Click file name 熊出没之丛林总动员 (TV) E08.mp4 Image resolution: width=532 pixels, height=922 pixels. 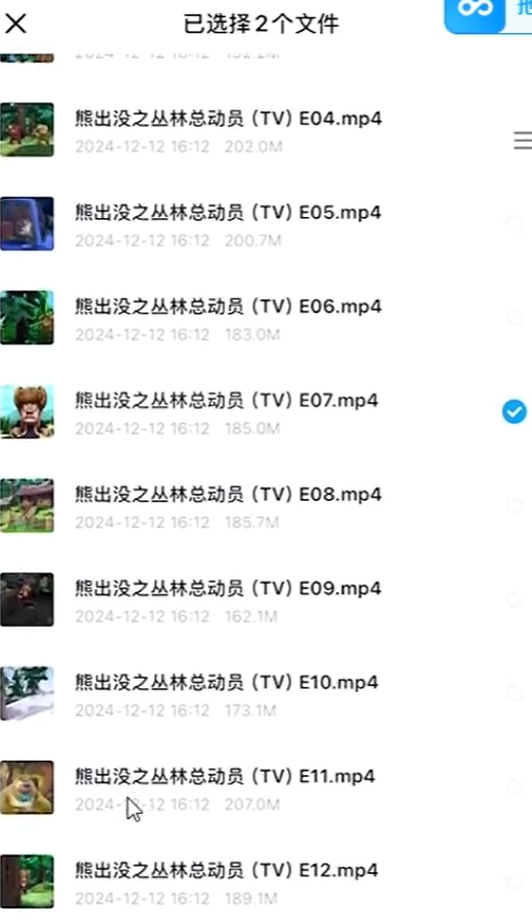click(x=228, y=495)
